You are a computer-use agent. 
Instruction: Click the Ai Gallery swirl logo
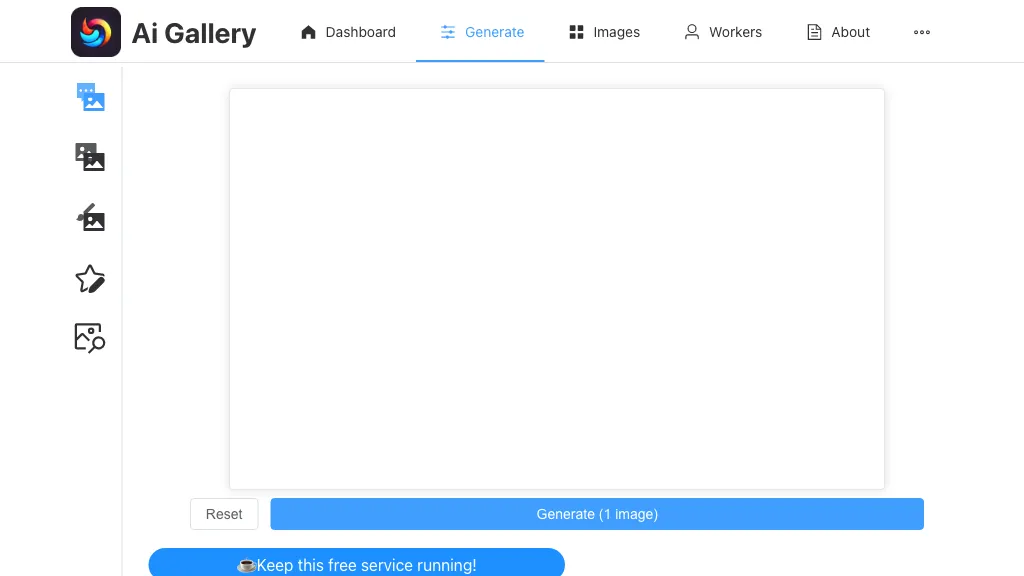pos(96,32)
